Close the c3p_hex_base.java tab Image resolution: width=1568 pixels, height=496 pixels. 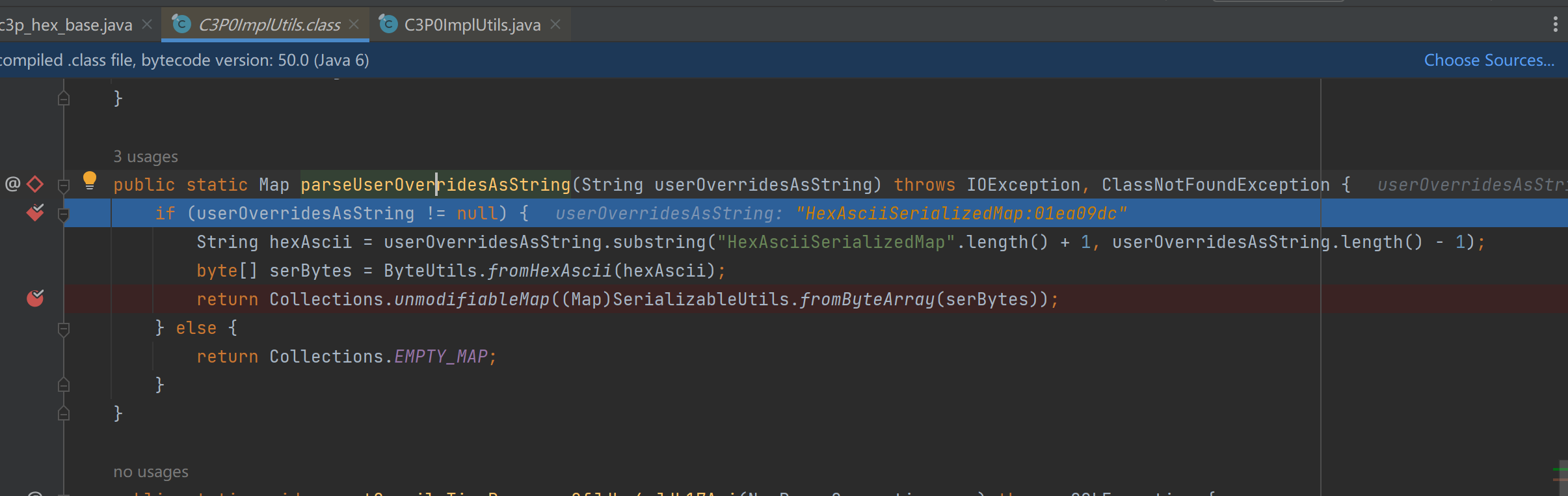point(147,25)
